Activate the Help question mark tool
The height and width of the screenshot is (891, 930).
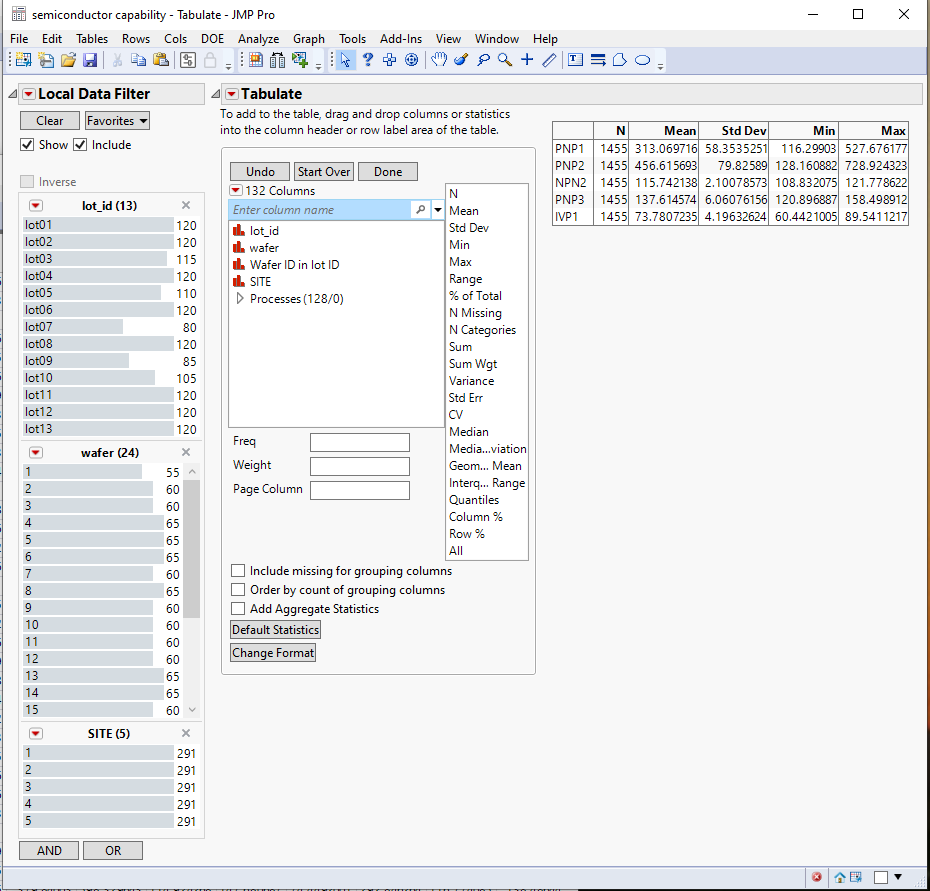(x=368, y=60)
